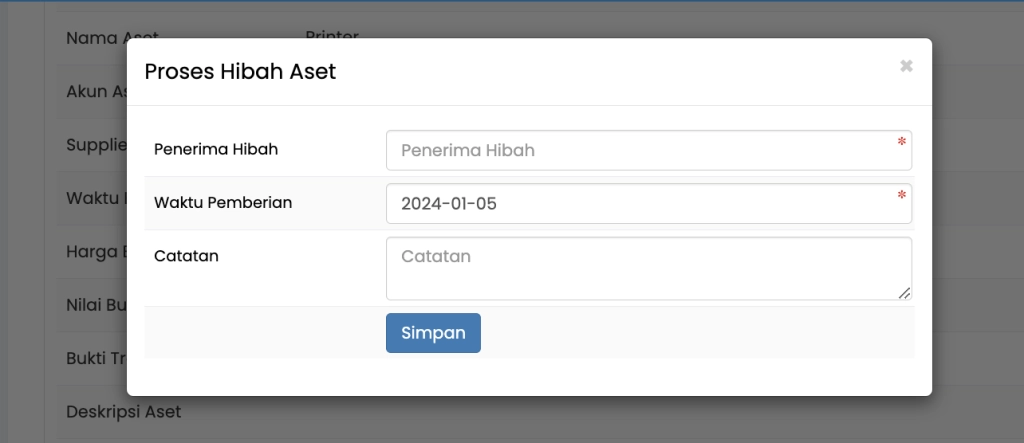Select the Penerima Hibah field label
This screenshot has width=1024, height=443.
[216, 149]
